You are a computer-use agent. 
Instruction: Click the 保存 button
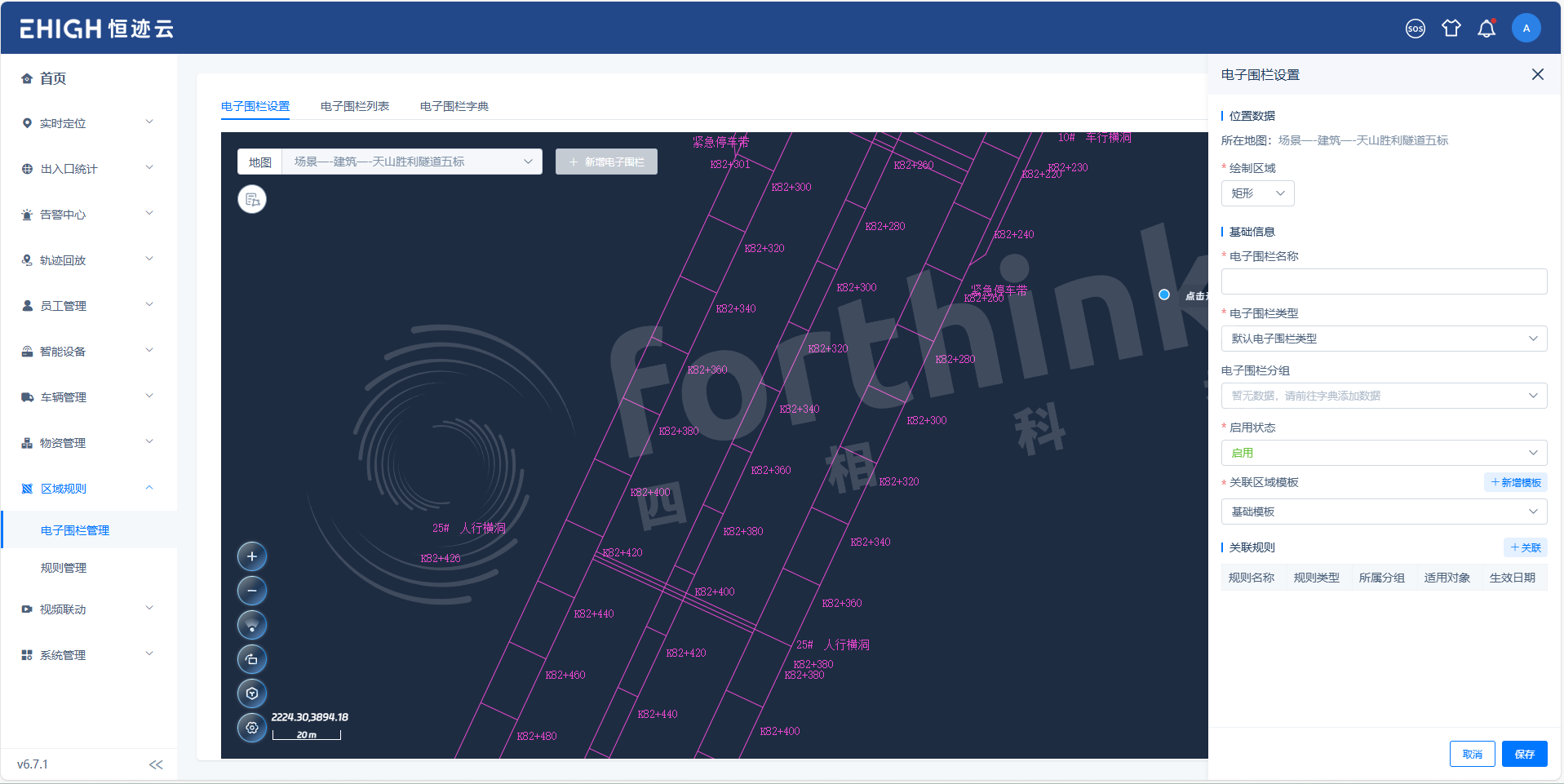pyautogui.click(x=1524, y=754)
